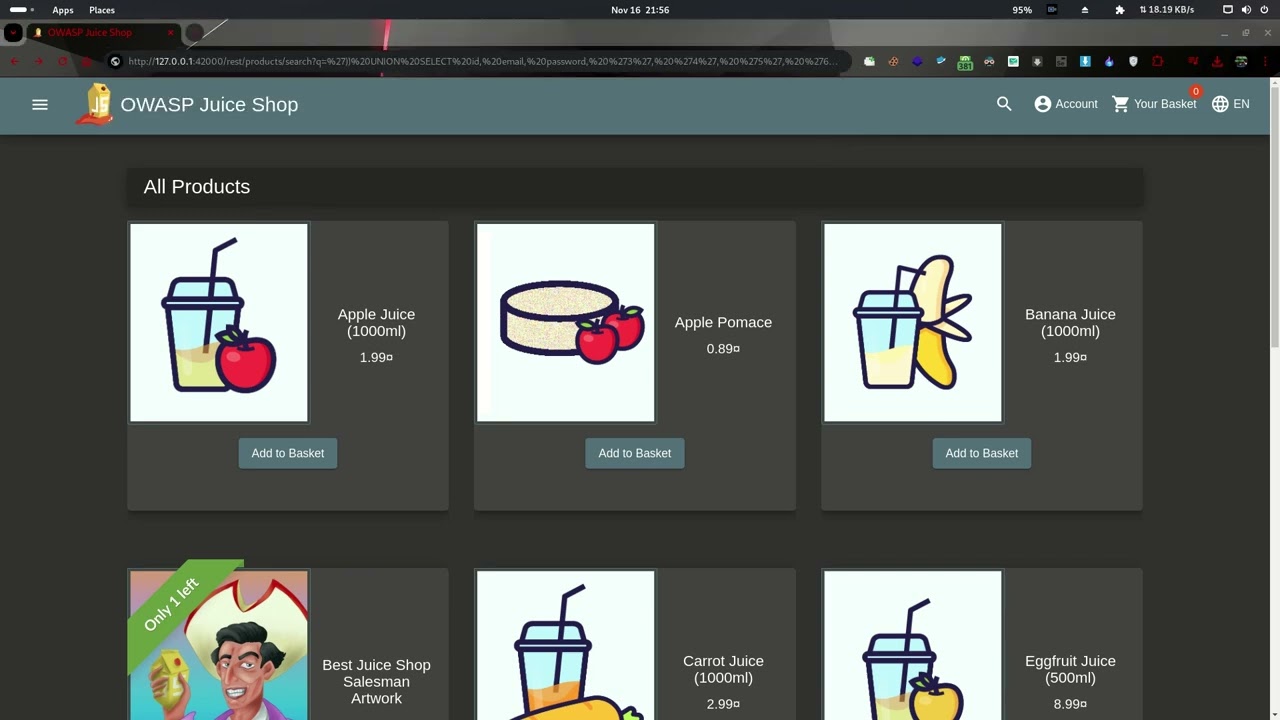Add Apple Juice to basket
Screen dimensions: 1280x720
tap(288, 453)
